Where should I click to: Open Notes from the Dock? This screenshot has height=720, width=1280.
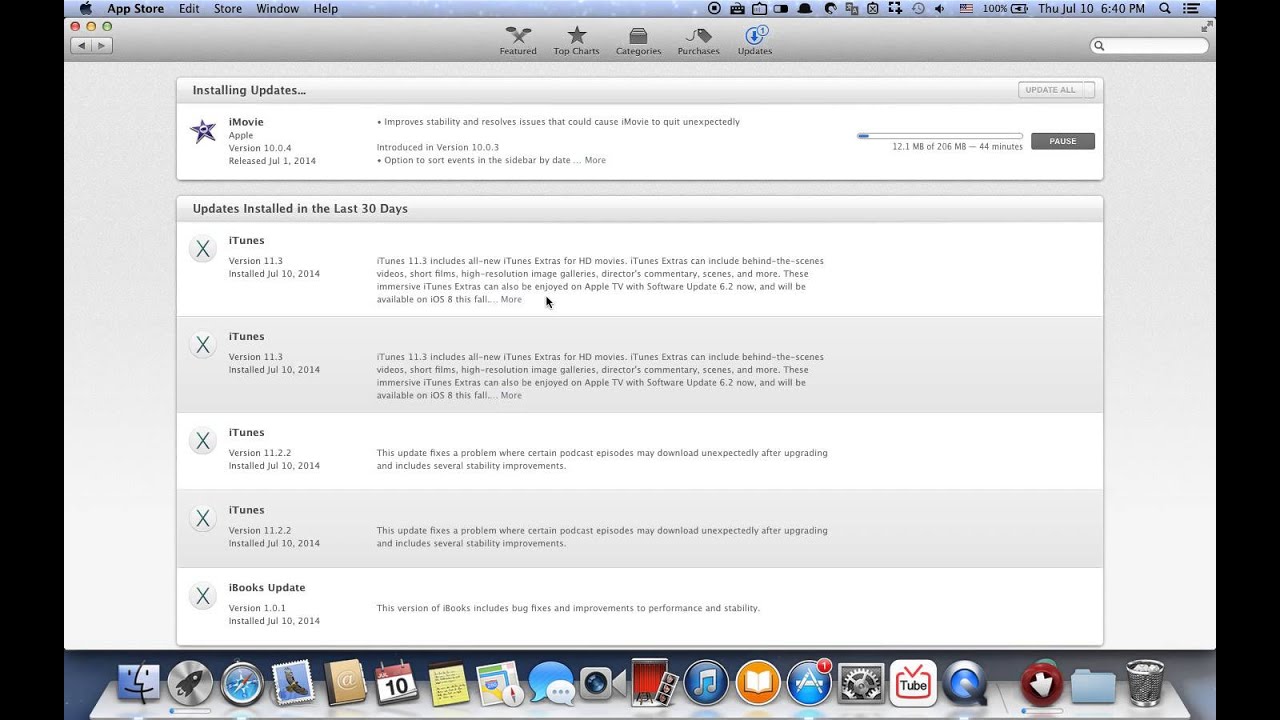(448, 684)
